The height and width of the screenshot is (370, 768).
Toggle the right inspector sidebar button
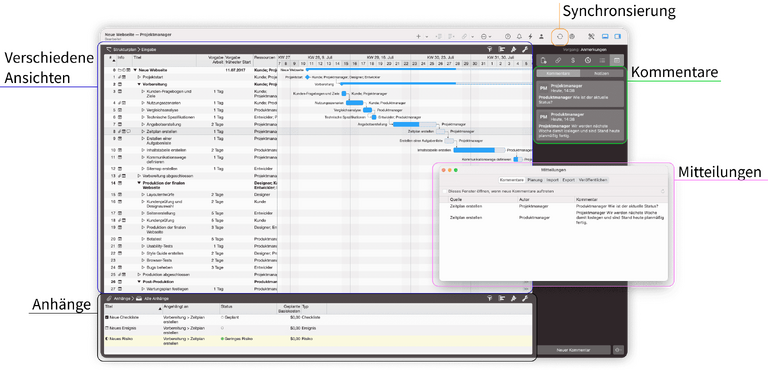[x=618, y=36]
